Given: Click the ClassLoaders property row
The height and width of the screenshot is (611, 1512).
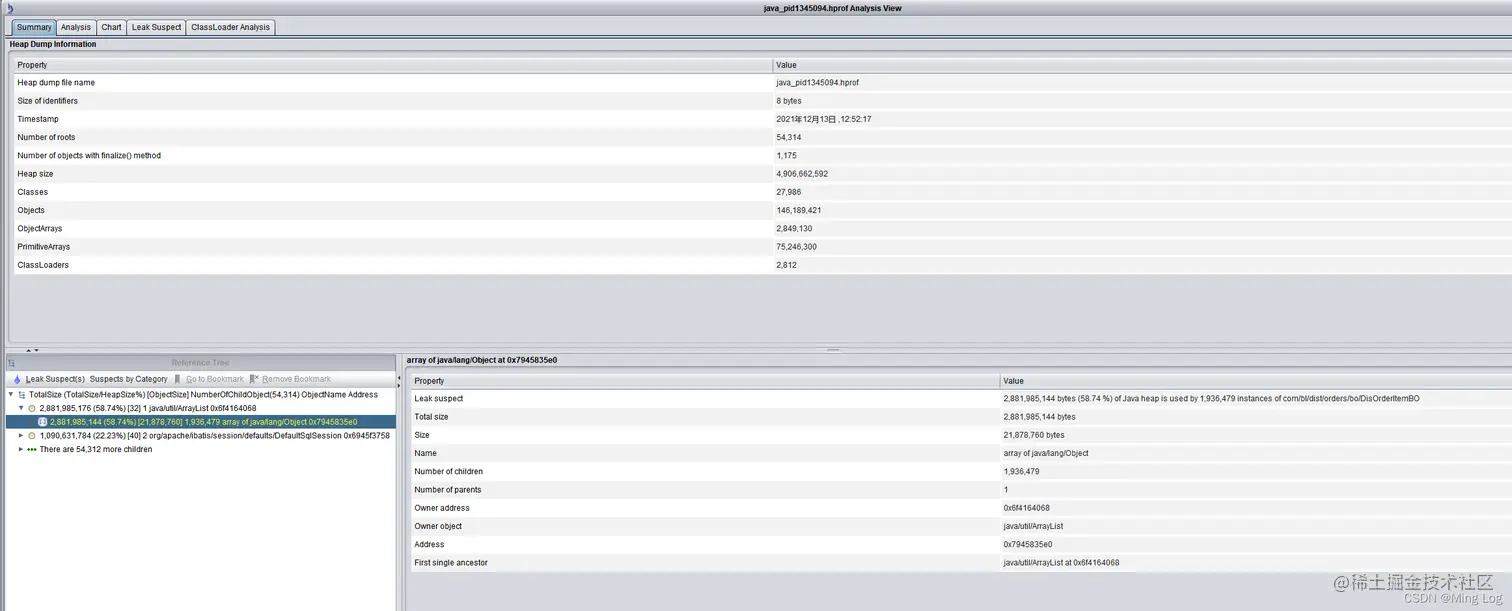Looking at the screenshot, I should (762, 265).
